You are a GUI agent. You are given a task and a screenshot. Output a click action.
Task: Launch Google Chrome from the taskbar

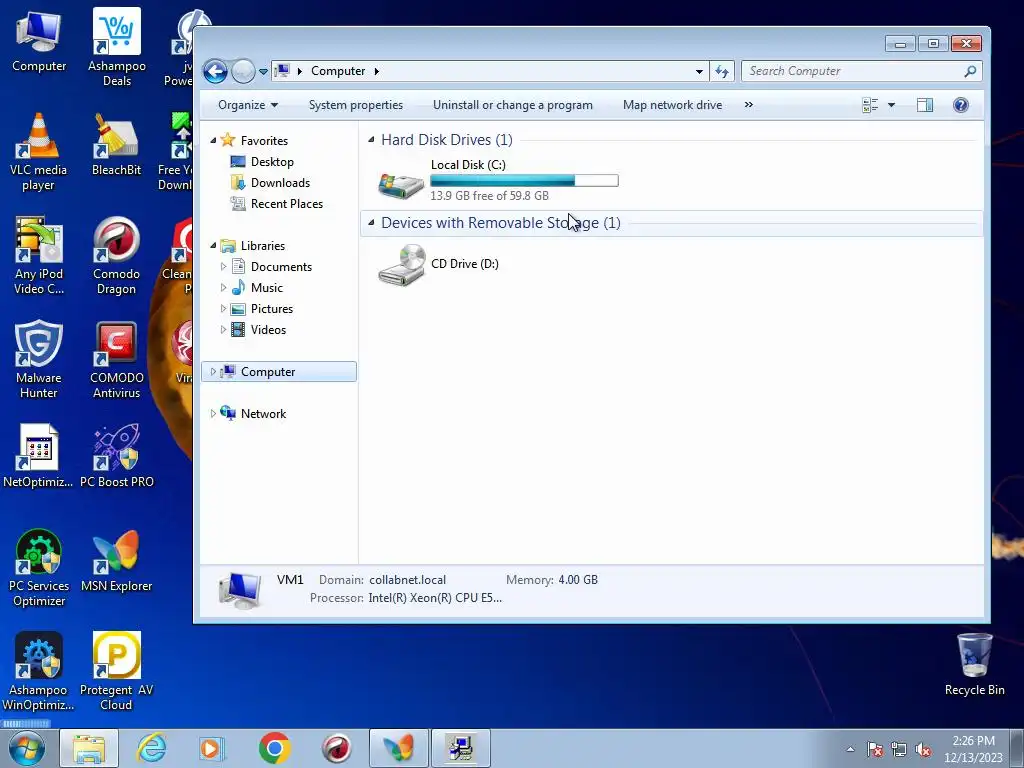[274, 748]
